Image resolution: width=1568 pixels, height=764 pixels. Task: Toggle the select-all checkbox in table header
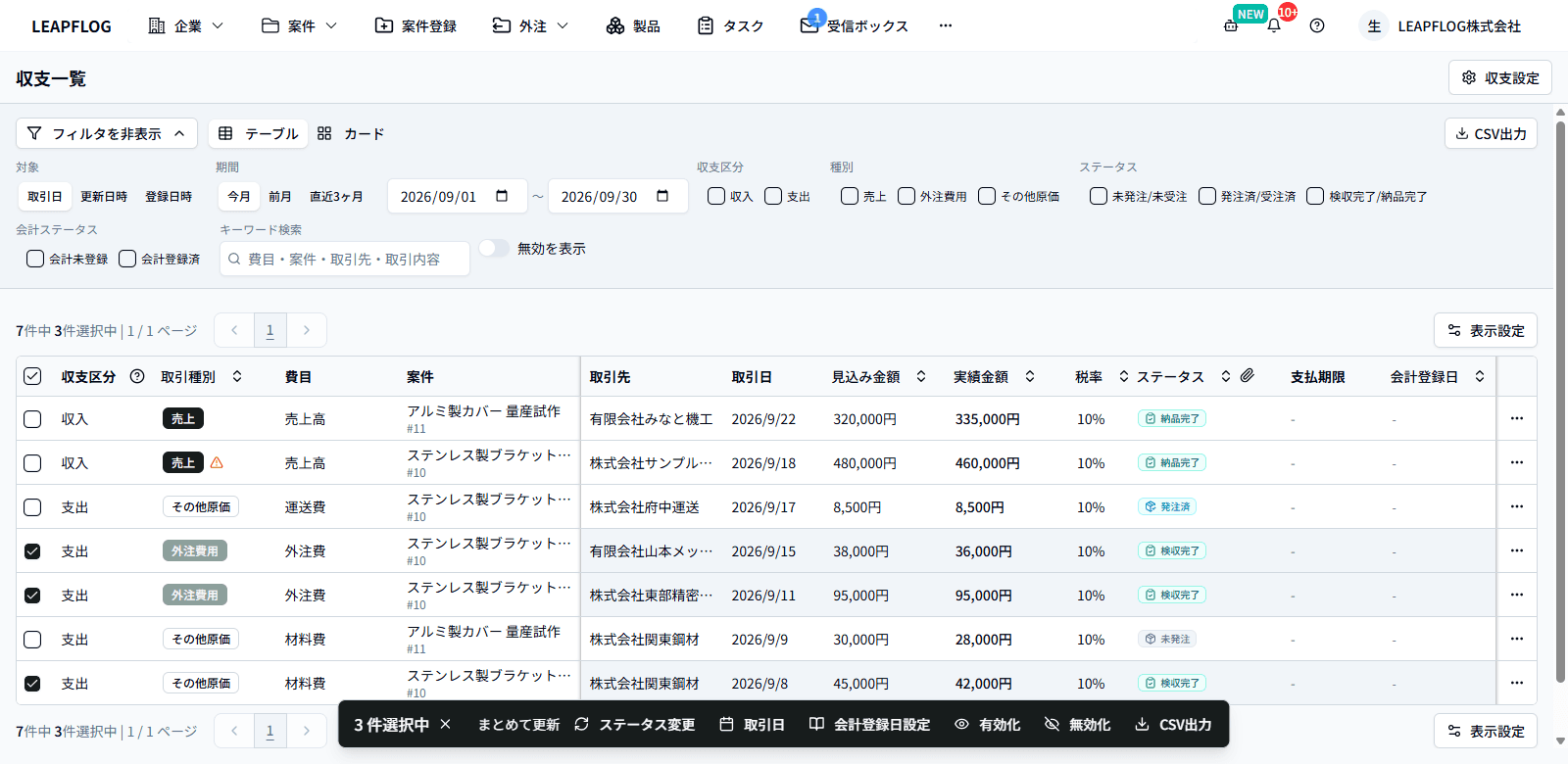pyautogui.click(x=32, y=376)
